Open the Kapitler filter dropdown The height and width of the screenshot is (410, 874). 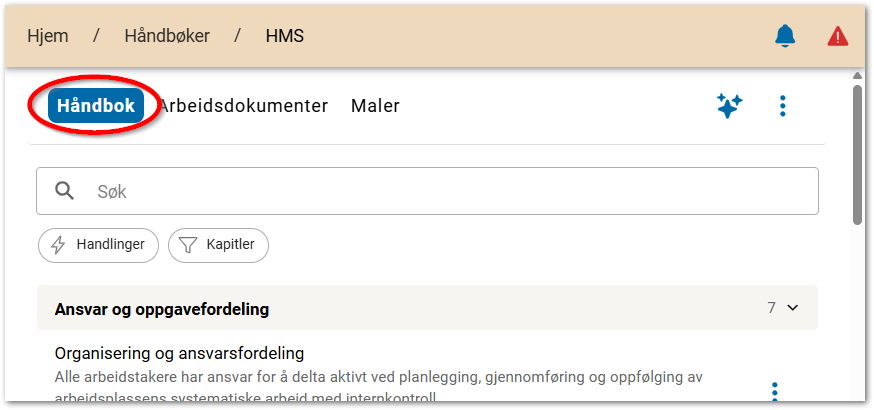click(x=218, y=244)
